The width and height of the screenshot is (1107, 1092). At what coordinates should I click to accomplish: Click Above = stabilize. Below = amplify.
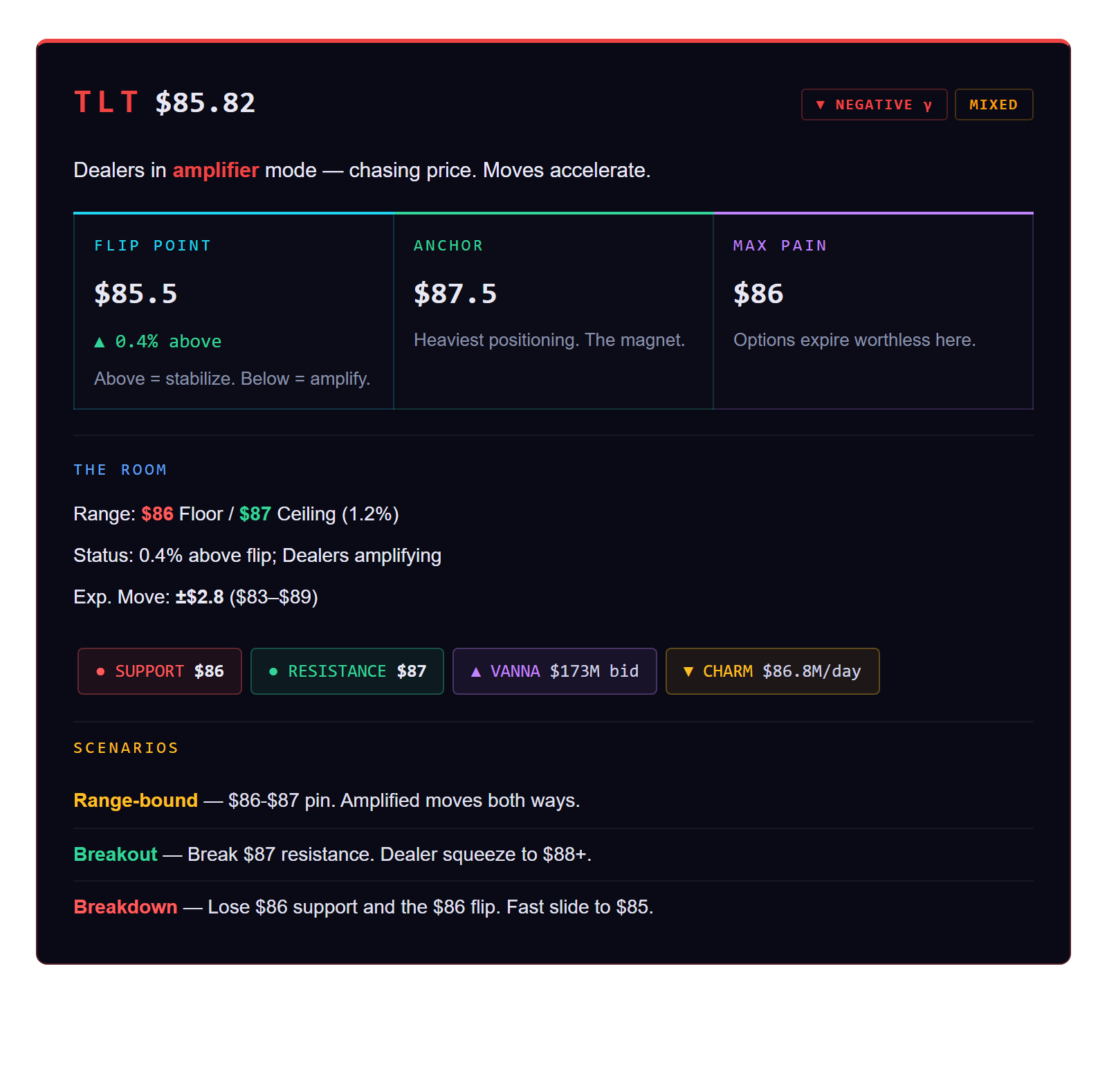tap(232, 379)
